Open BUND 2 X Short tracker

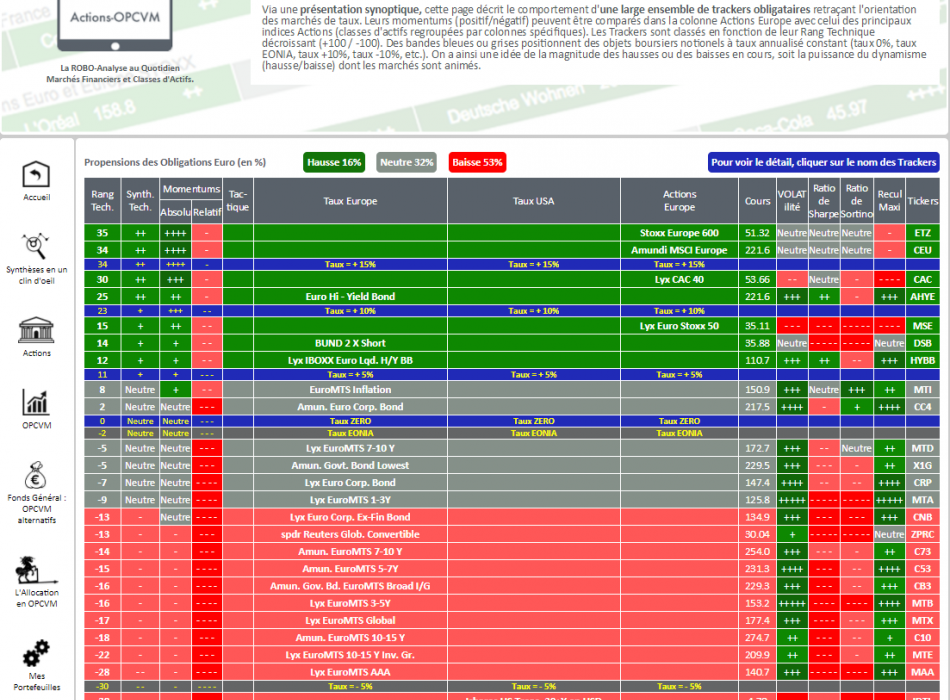tap(350, 343)
